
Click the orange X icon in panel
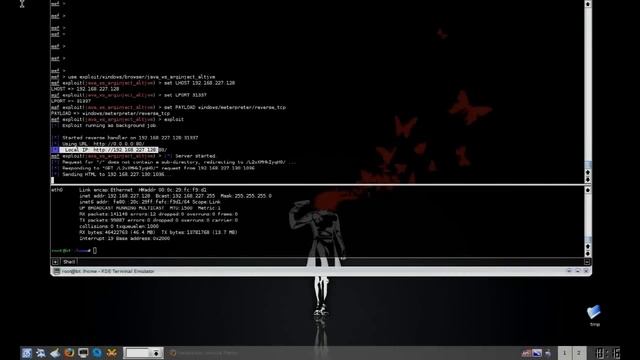click(111, 353)
